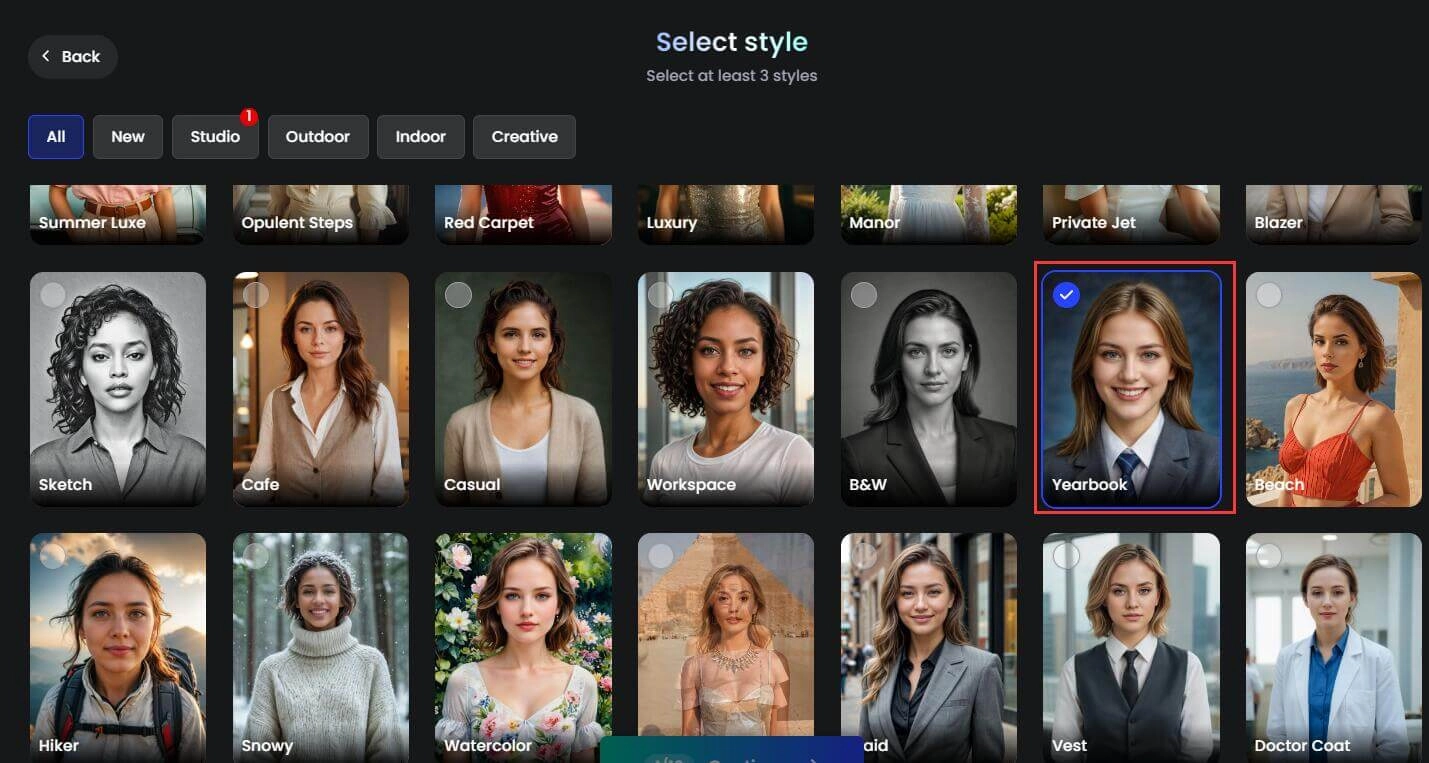This screenshot has height=763, width=1429.
Task: Choose the Sketch portrait thumbnail
Action: tap(118, 390)
